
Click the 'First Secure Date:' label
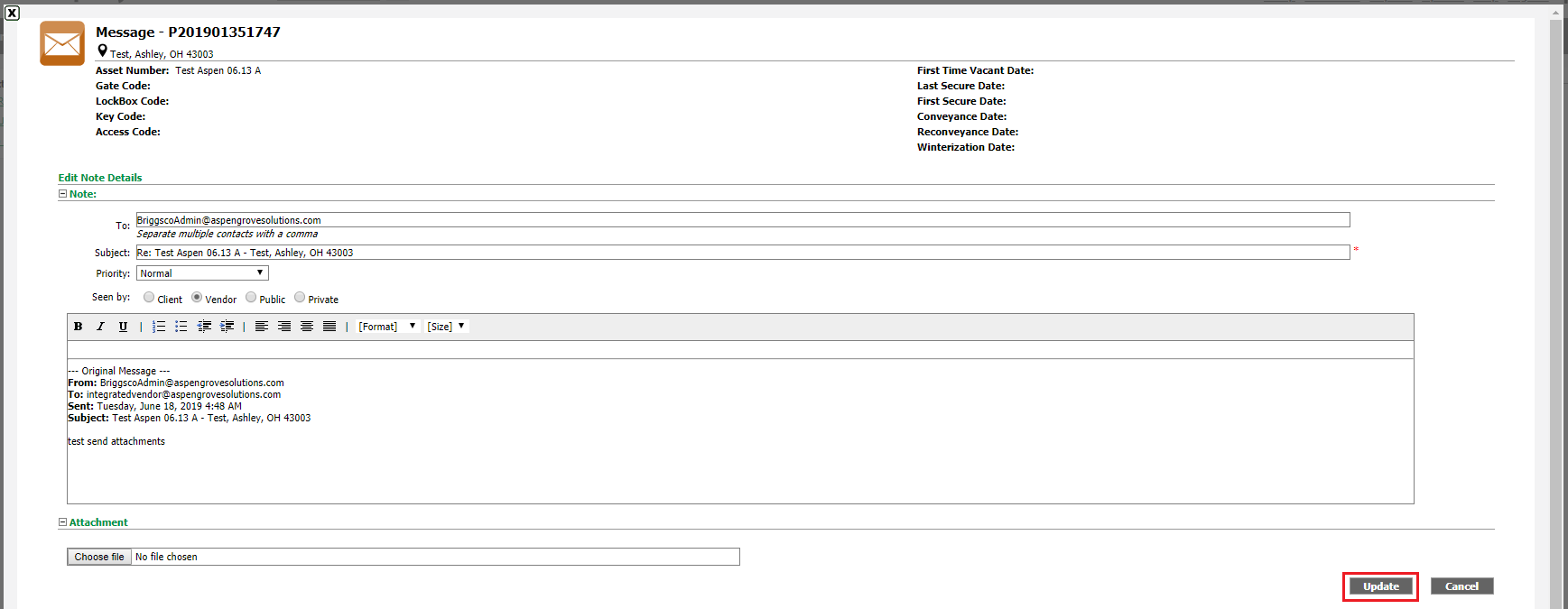961,101
